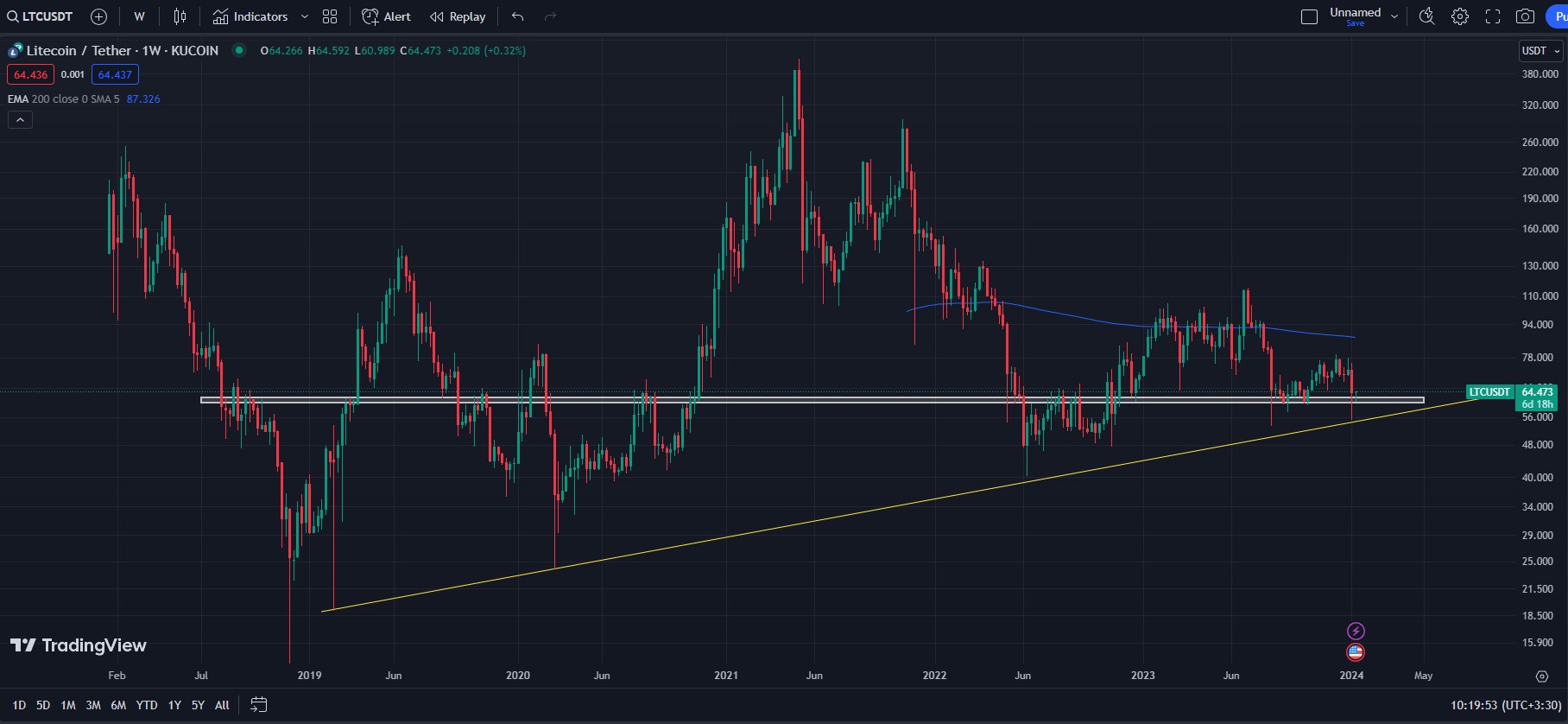
Task: Click the blue buy price 64.437 button
Action: [x=115, y=75]
